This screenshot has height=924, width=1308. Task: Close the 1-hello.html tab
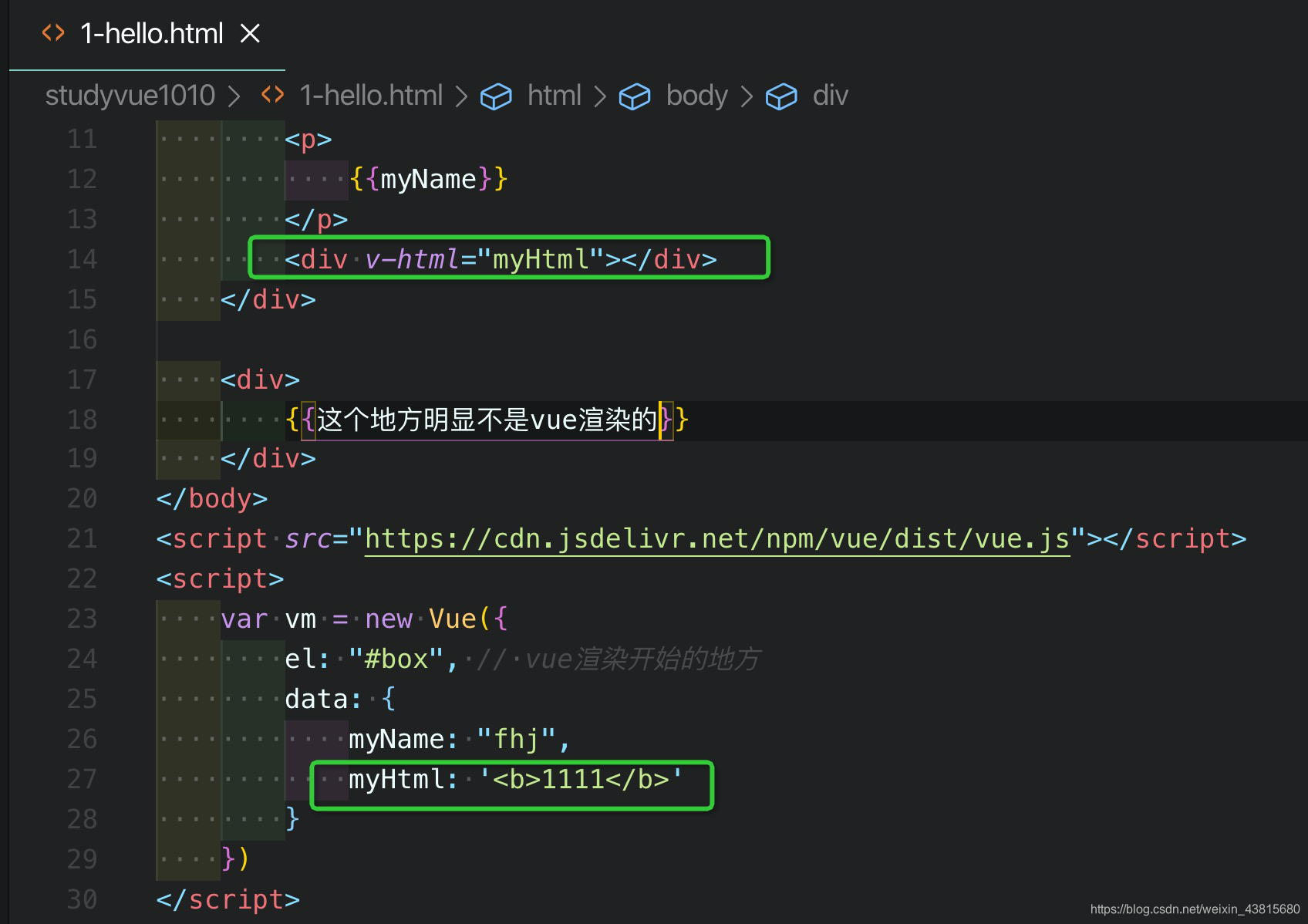(250, 34)
